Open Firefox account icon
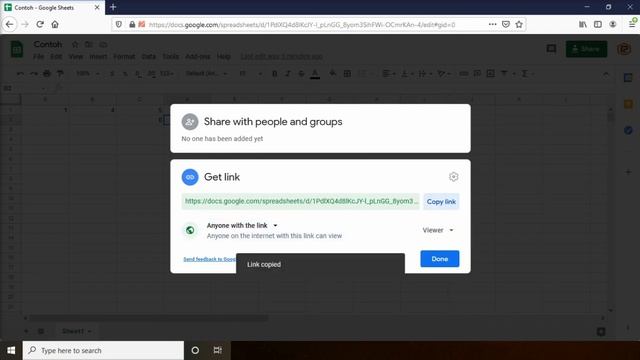Screen dimensions: 640x360 [613, 24]
